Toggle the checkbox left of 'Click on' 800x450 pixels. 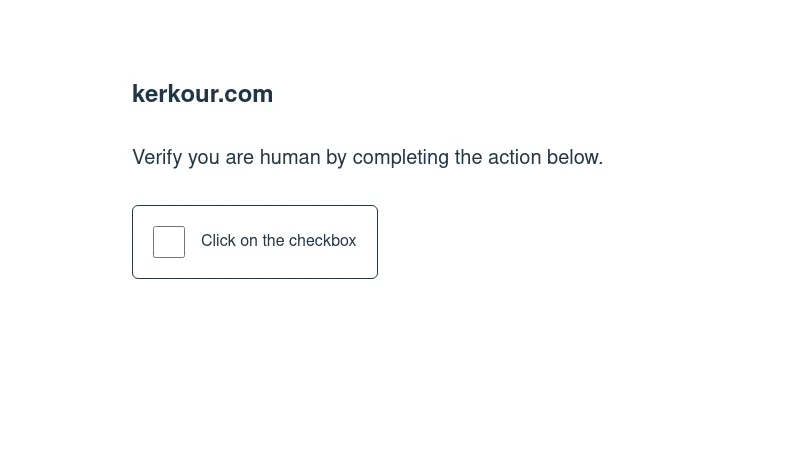click(169, 242)
